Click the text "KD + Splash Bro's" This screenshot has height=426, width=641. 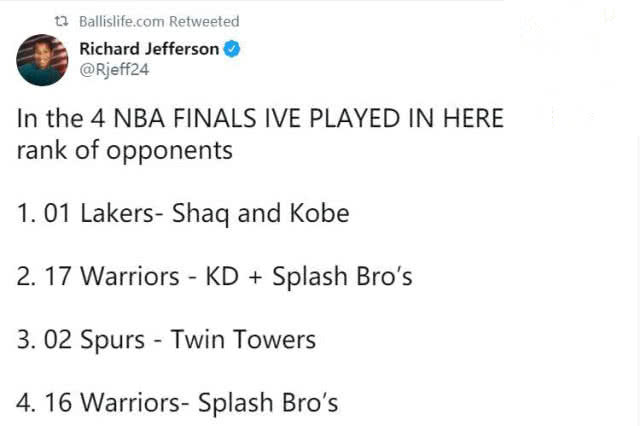pyautogui.click(x=309, y=276)
